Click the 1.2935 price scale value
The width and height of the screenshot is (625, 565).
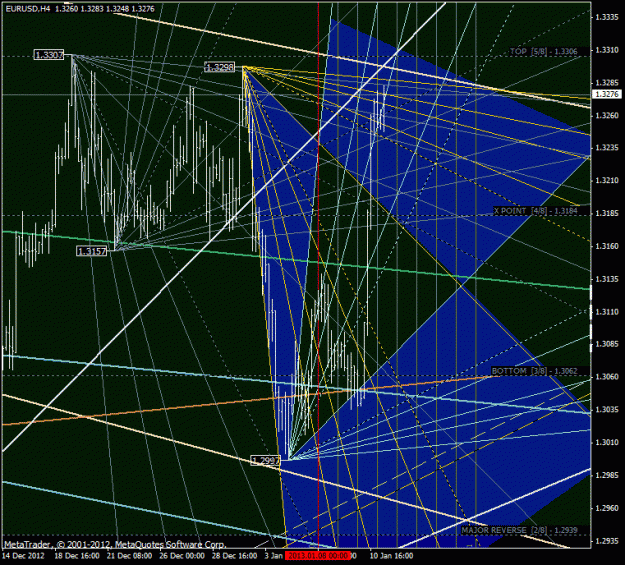click(607, 541)
